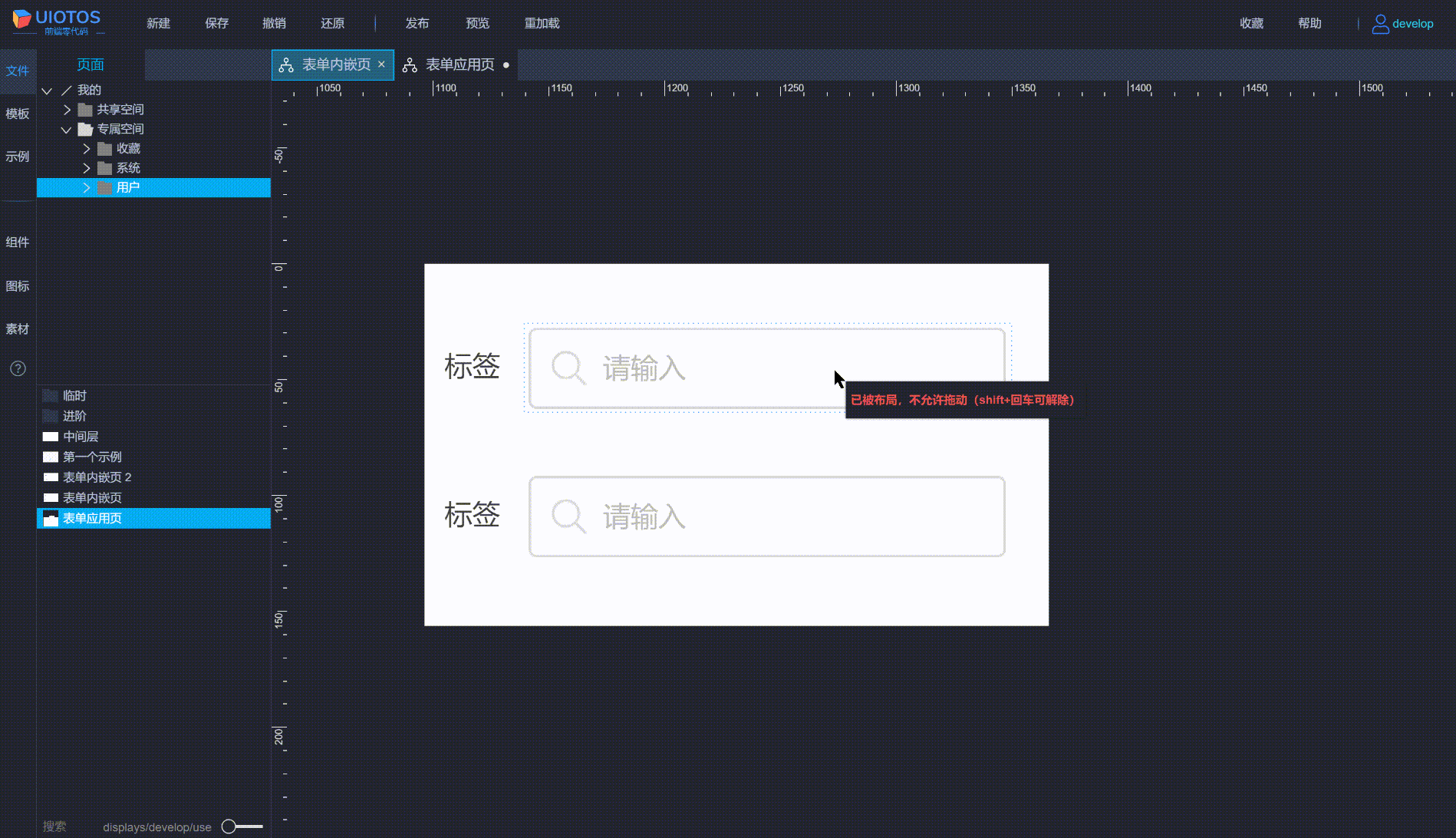Open help via the question mark icon
This screenshot has height=838, width=1456.
(18, 368)
